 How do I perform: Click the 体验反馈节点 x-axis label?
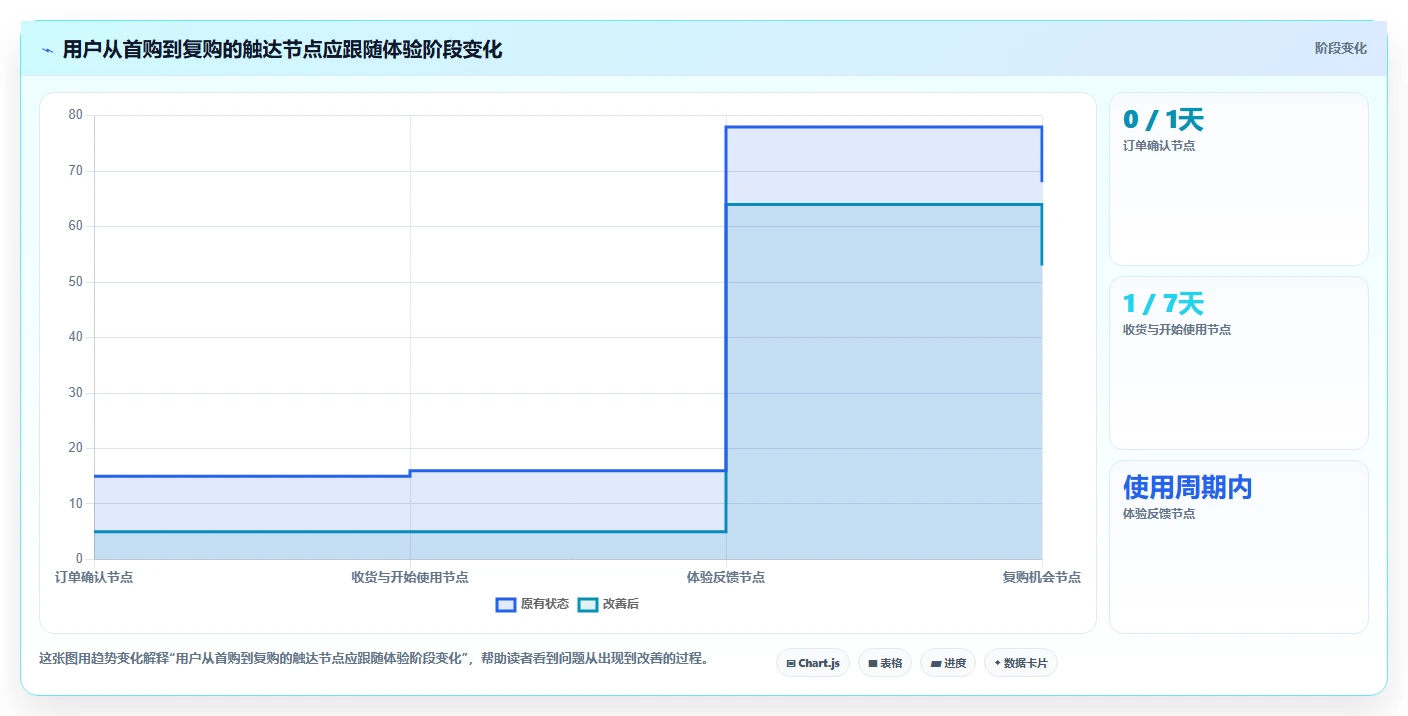[x=726, y=578]
